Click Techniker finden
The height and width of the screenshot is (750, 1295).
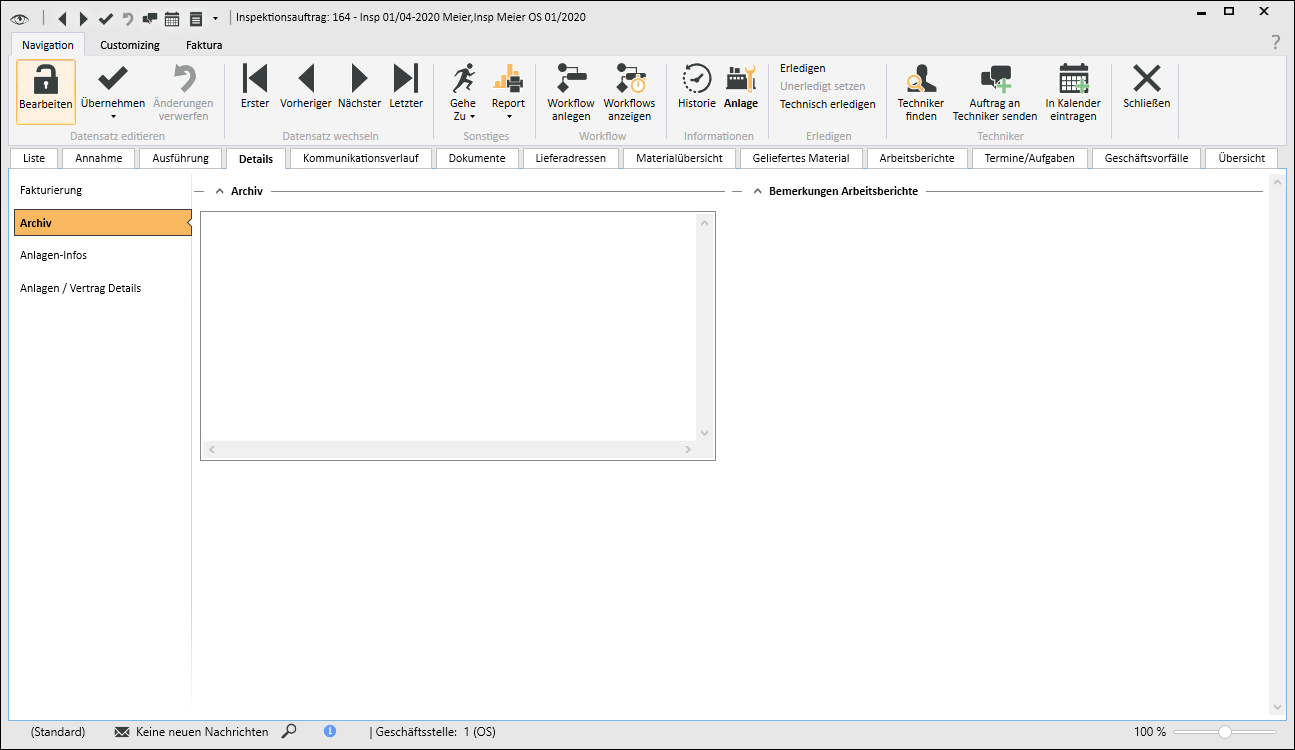point(921,91)
